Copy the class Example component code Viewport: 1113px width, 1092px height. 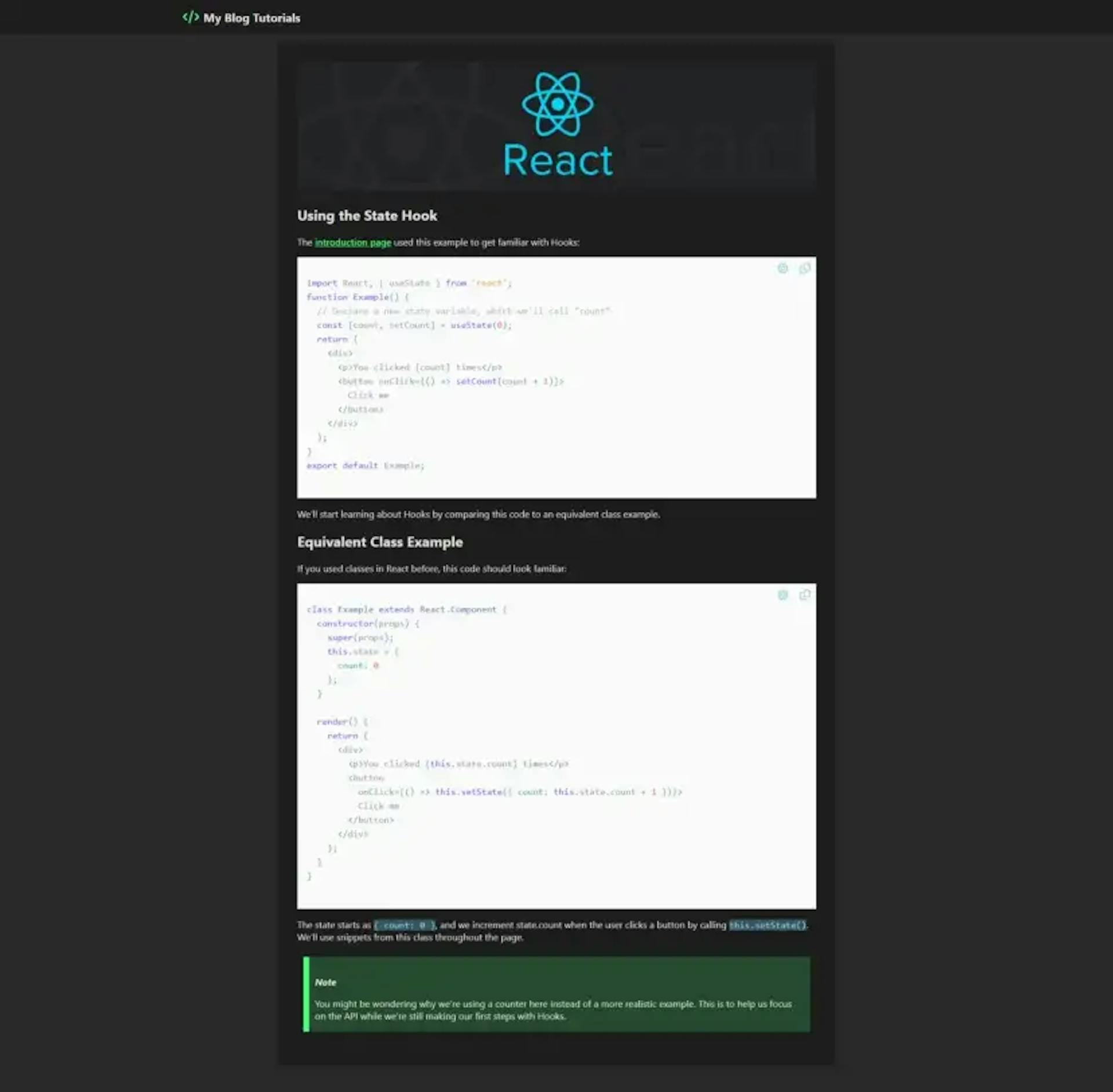(x=805, y=594)
